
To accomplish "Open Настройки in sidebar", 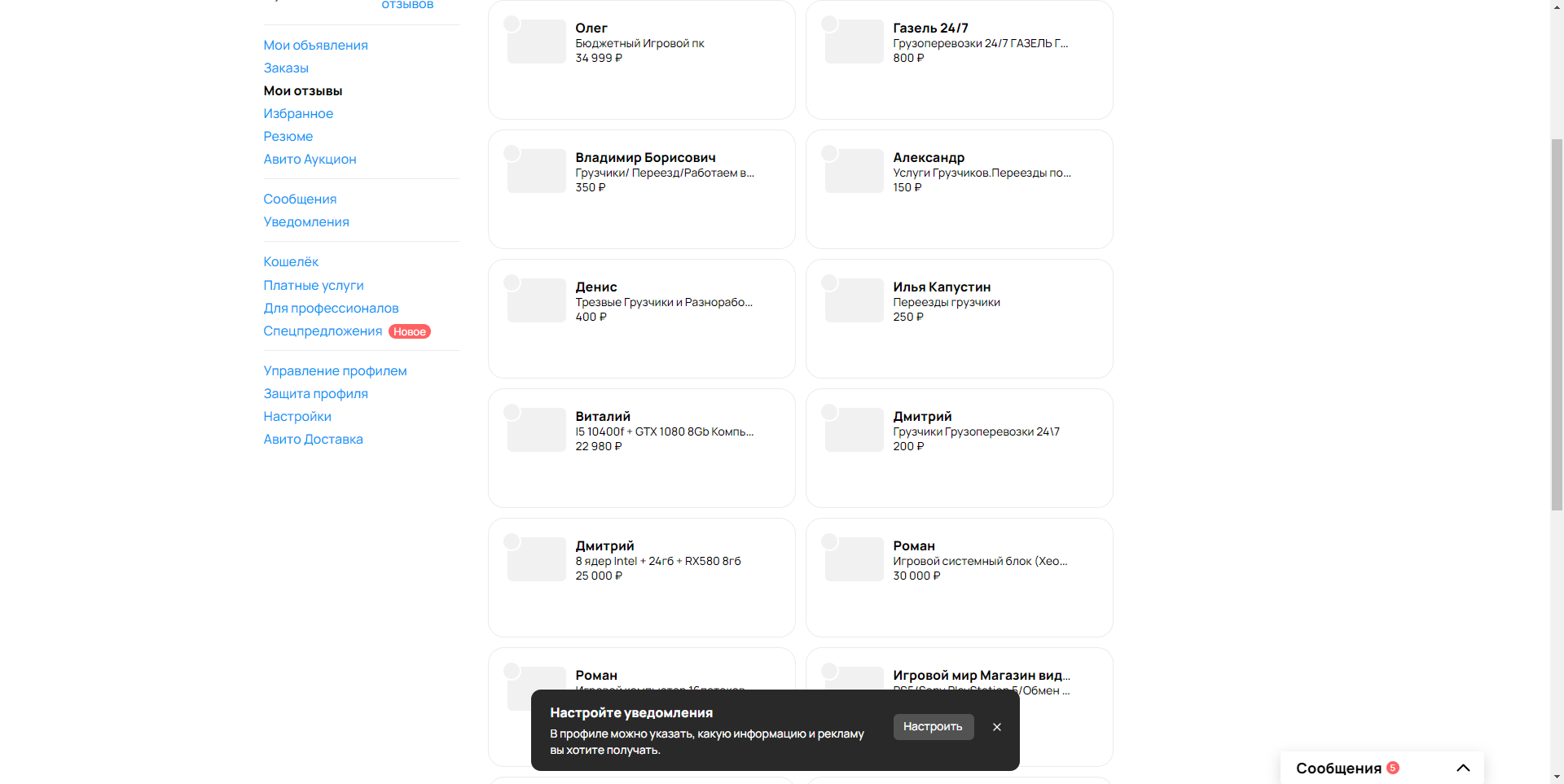I will pyautogui.click(x=297, y=416).
